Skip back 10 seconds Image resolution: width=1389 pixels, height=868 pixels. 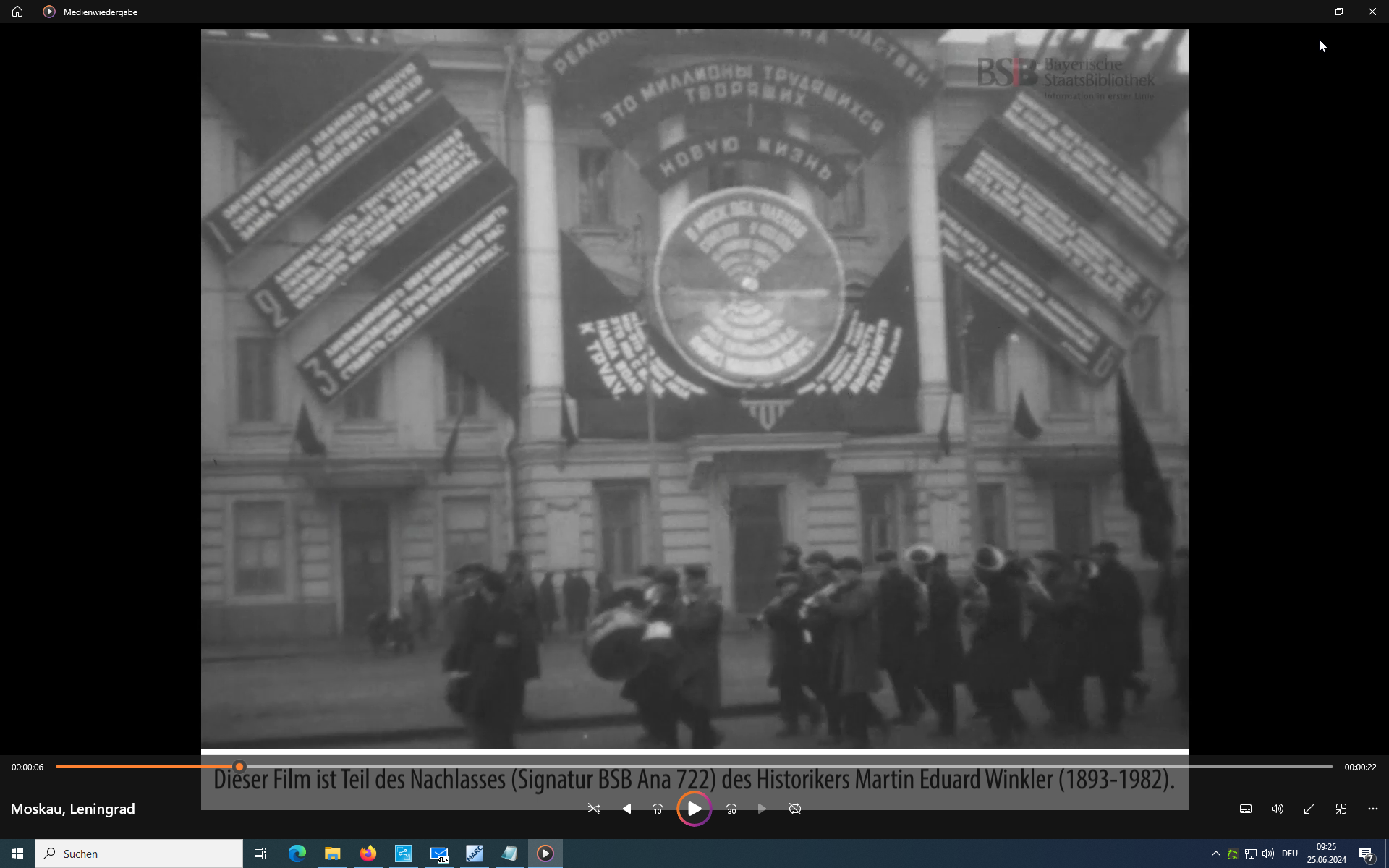click(658, 809)
